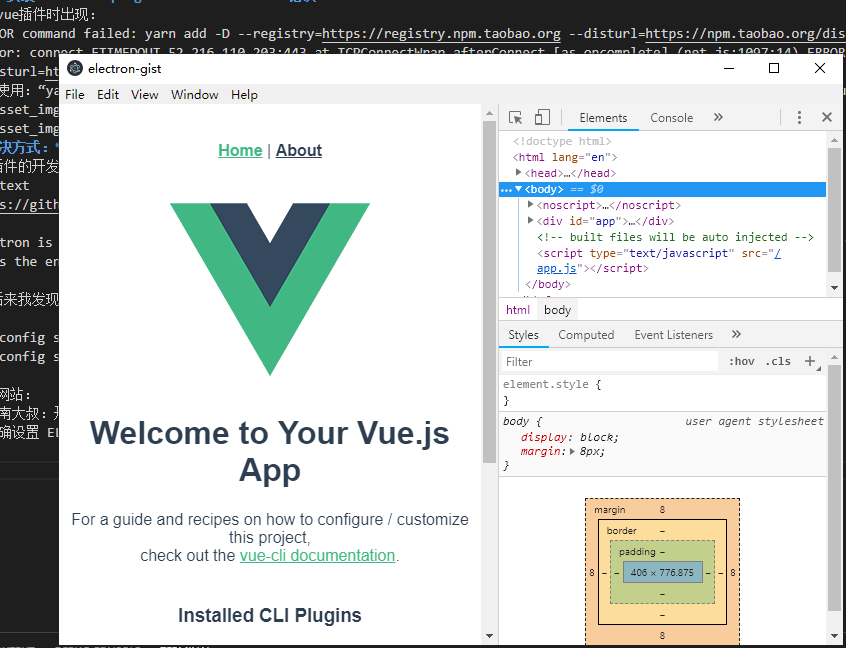
Task: Close the DevTools panel
Action: pyautogui.click(x=827, y=117)
